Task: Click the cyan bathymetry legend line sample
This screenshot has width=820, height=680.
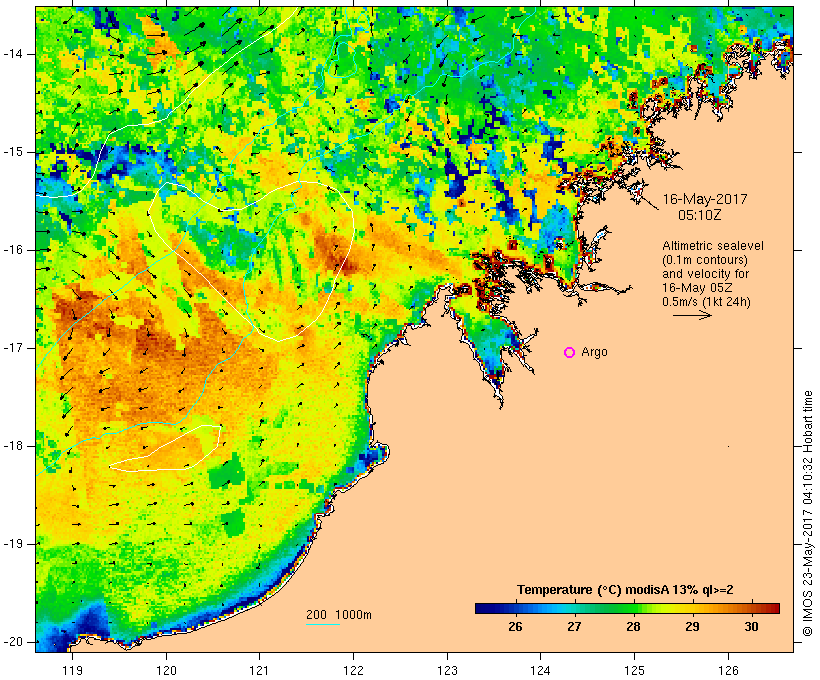Action: point(323,624)
